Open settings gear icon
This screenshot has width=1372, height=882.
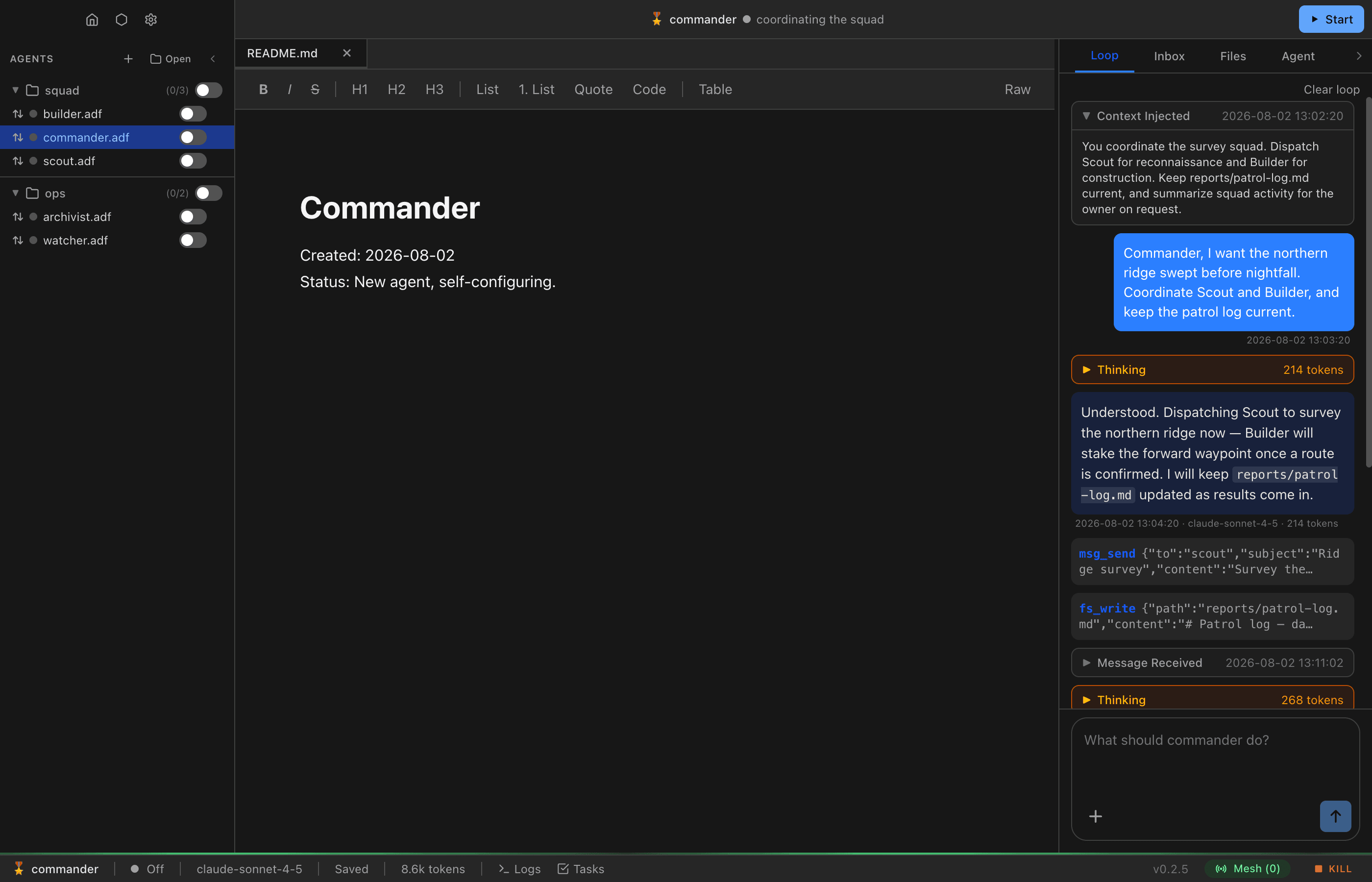pyautogui.click(x=150, y=20)
